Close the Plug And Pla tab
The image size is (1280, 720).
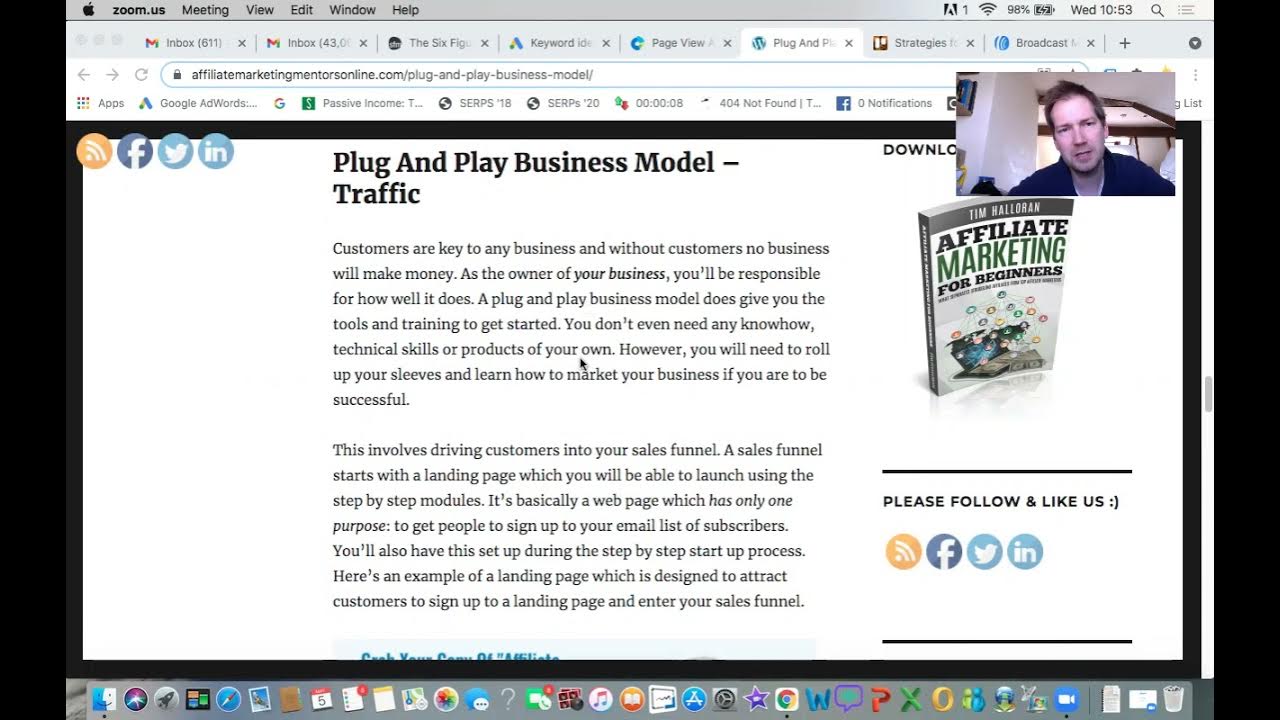coord(849,43)
